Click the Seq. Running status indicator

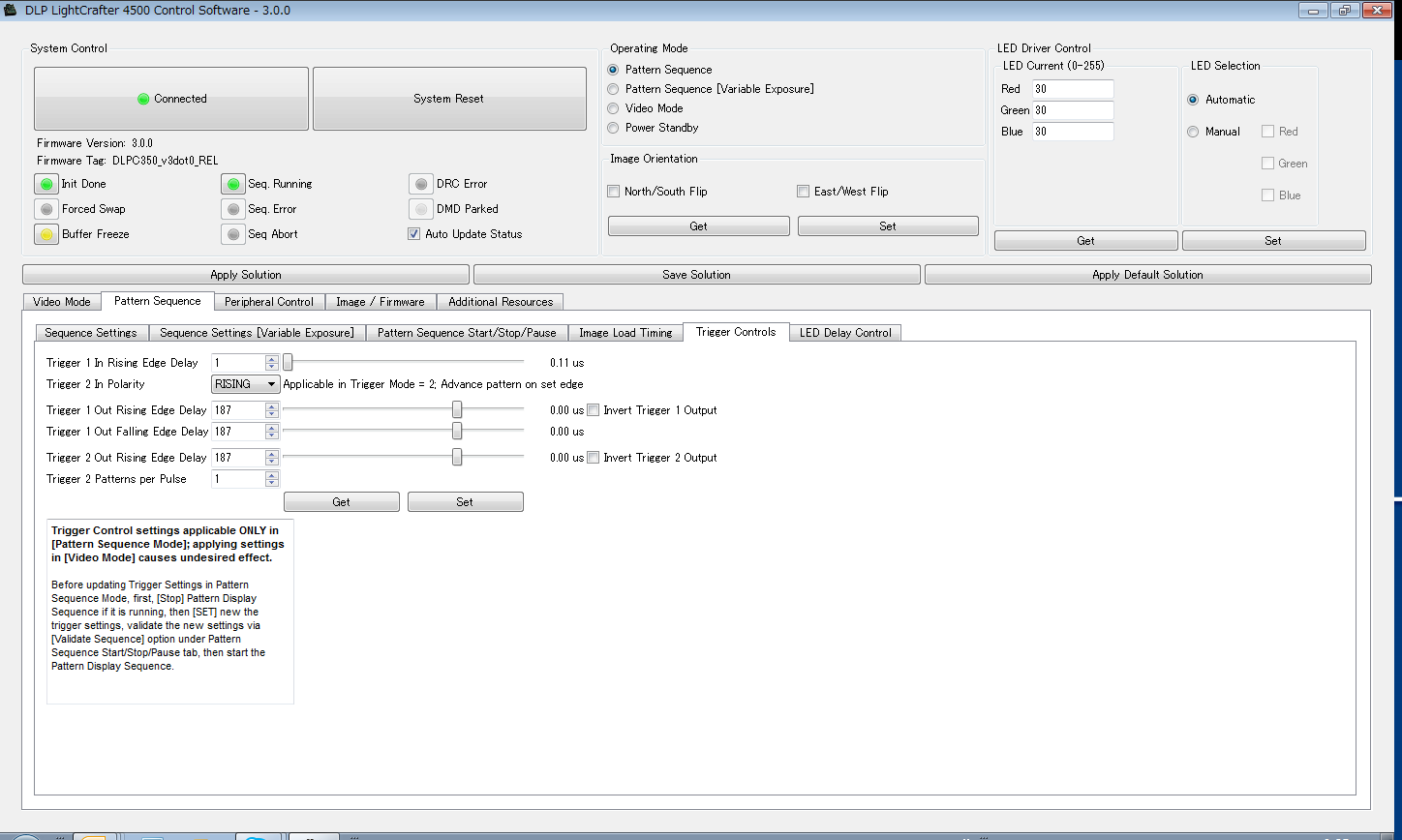[232, 184]
